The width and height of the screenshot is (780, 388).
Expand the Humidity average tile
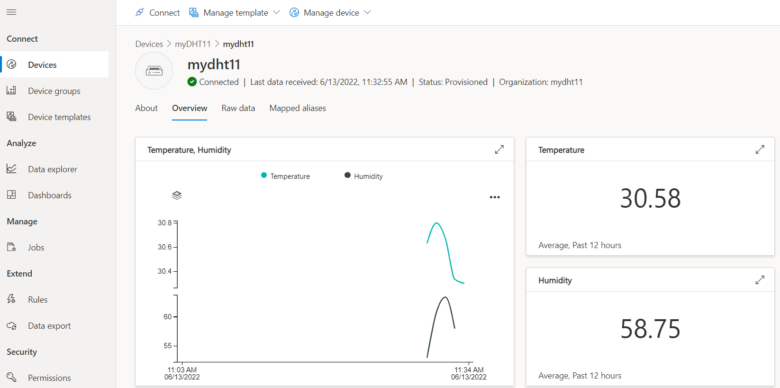(760, 280)
